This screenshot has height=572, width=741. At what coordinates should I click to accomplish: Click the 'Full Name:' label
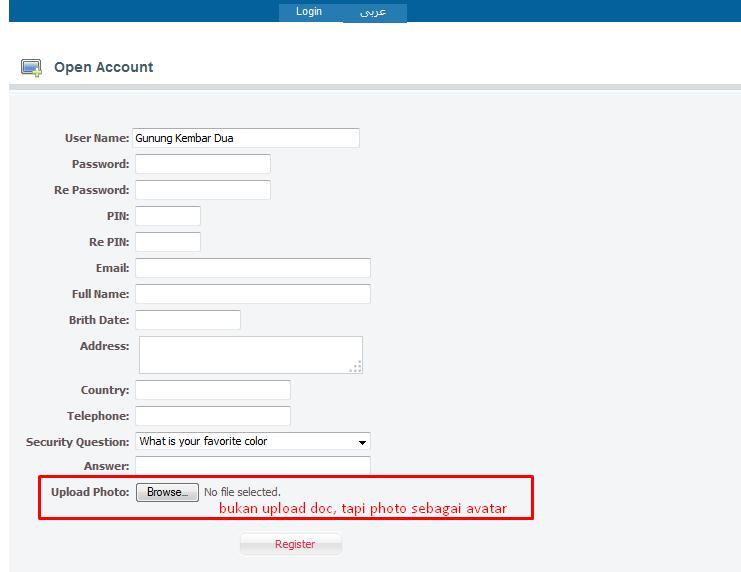coord(100,294)
